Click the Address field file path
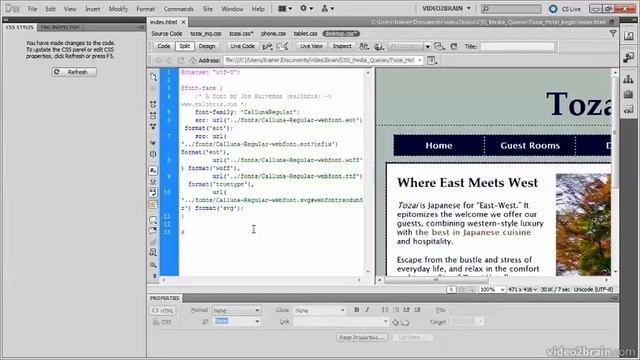The image size is (640, 360). 320,60
